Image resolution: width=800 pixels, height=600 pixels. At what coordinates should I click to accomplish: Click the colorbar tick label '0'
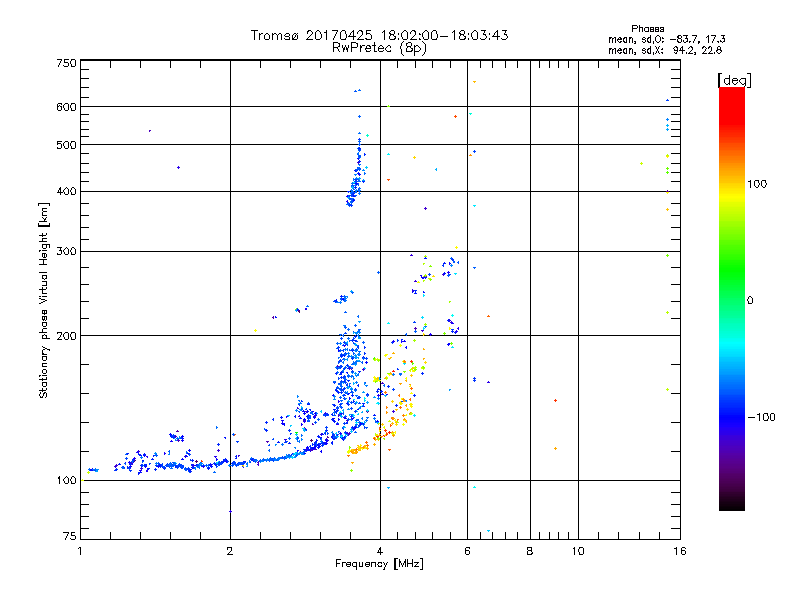750,301
